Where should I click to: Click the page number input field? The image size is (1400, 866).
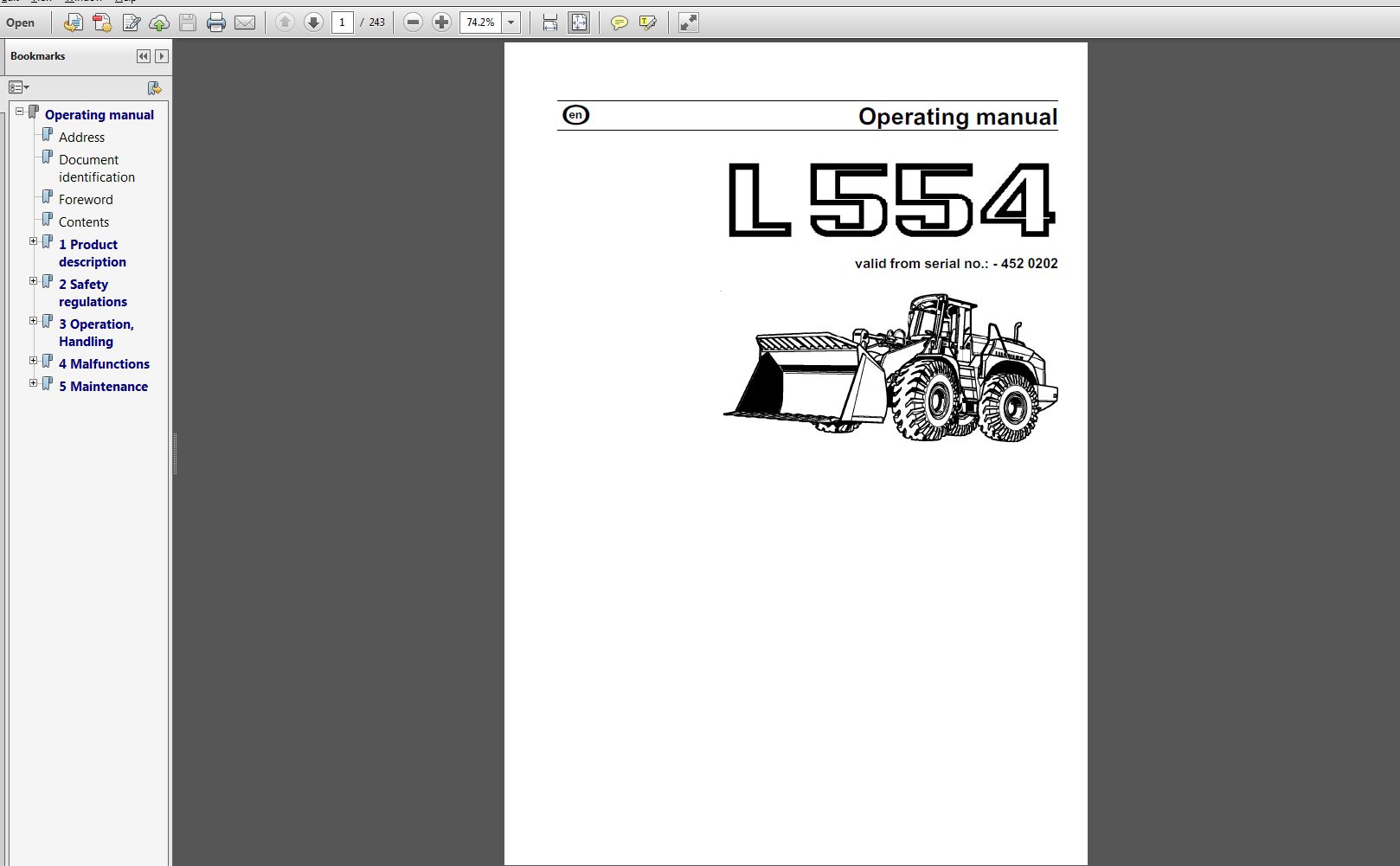tap(343, 22)
